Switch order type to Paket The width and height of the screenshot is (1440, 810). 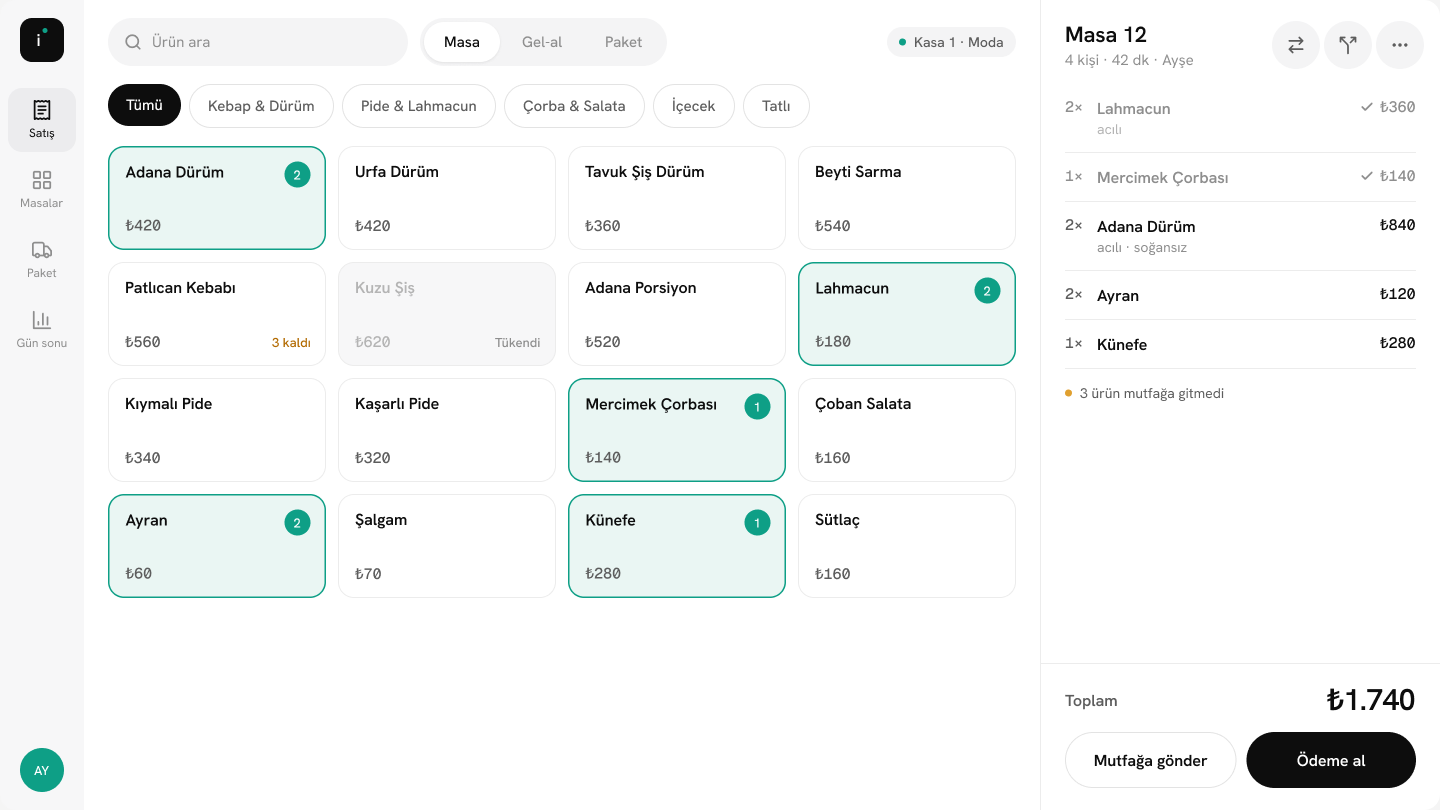pyautogui.click(x=624, y=42)
